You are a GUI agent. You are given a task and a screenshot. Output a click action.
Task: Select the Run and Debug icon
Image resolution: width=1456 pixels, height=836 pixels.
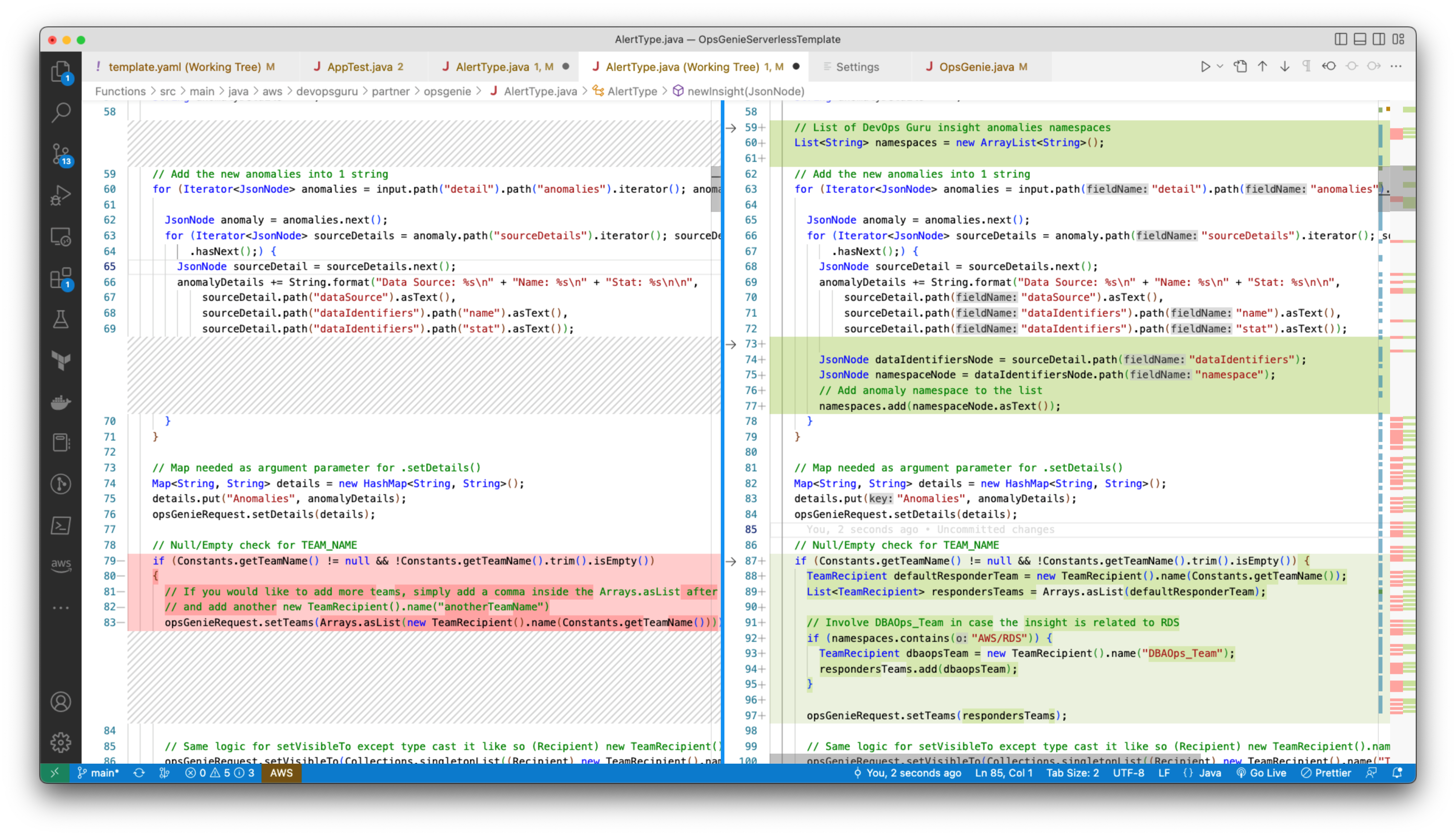click(x=61, y=195)
